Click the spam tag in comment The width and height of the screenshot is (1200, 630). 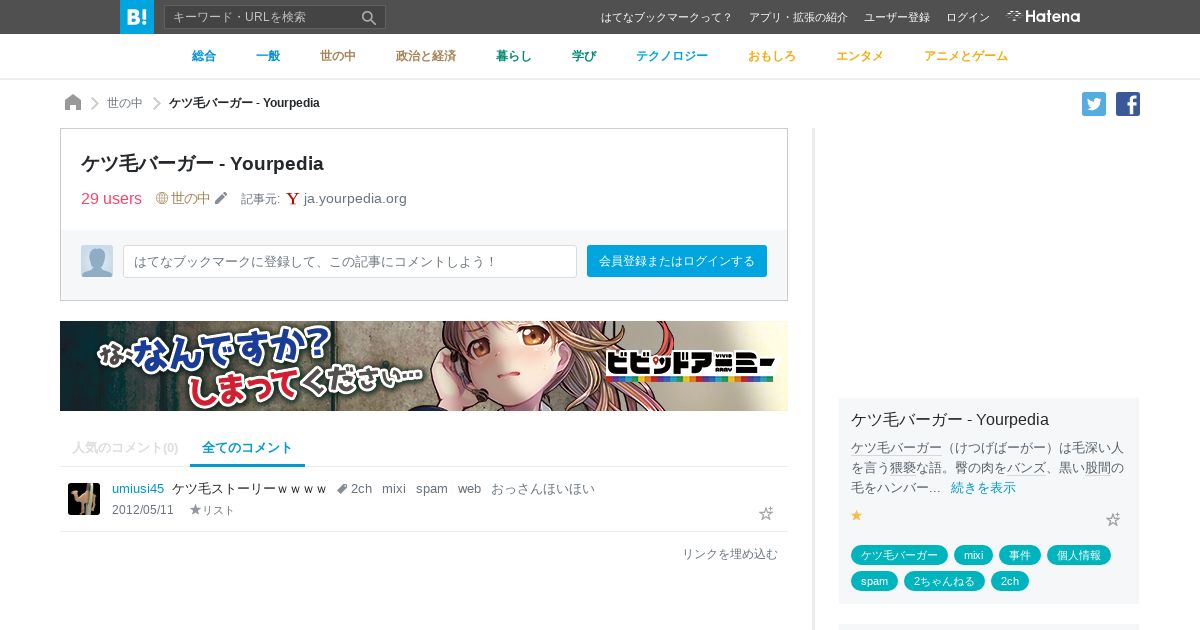pyautogui.click(x=432, y=489)
